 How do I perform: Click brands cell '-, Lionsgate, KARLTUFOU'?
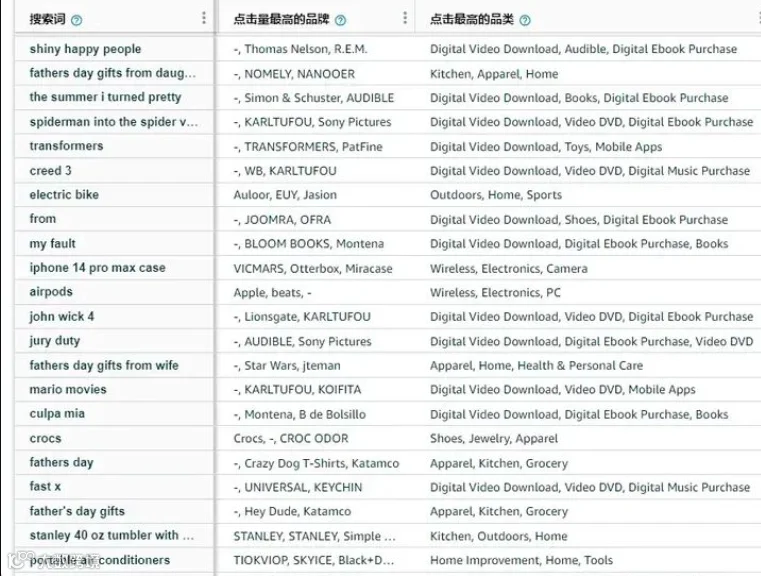click(302, 317)
